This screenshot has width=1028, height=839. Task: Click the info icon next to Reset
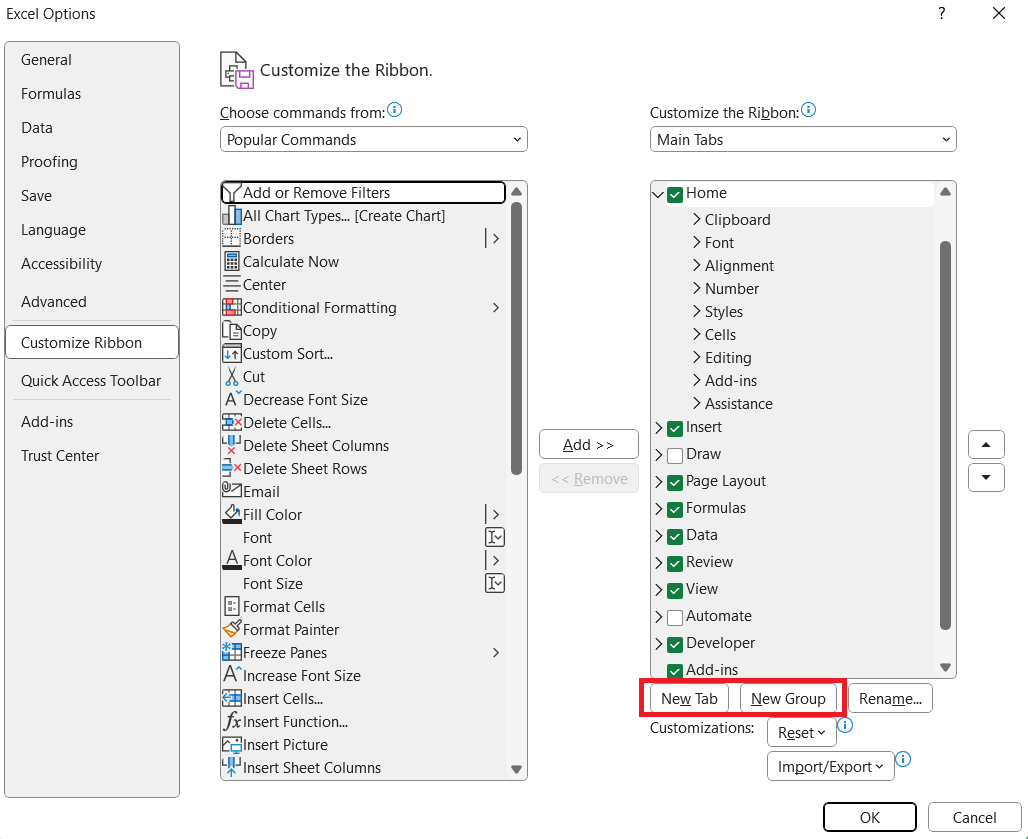point(846,725)
